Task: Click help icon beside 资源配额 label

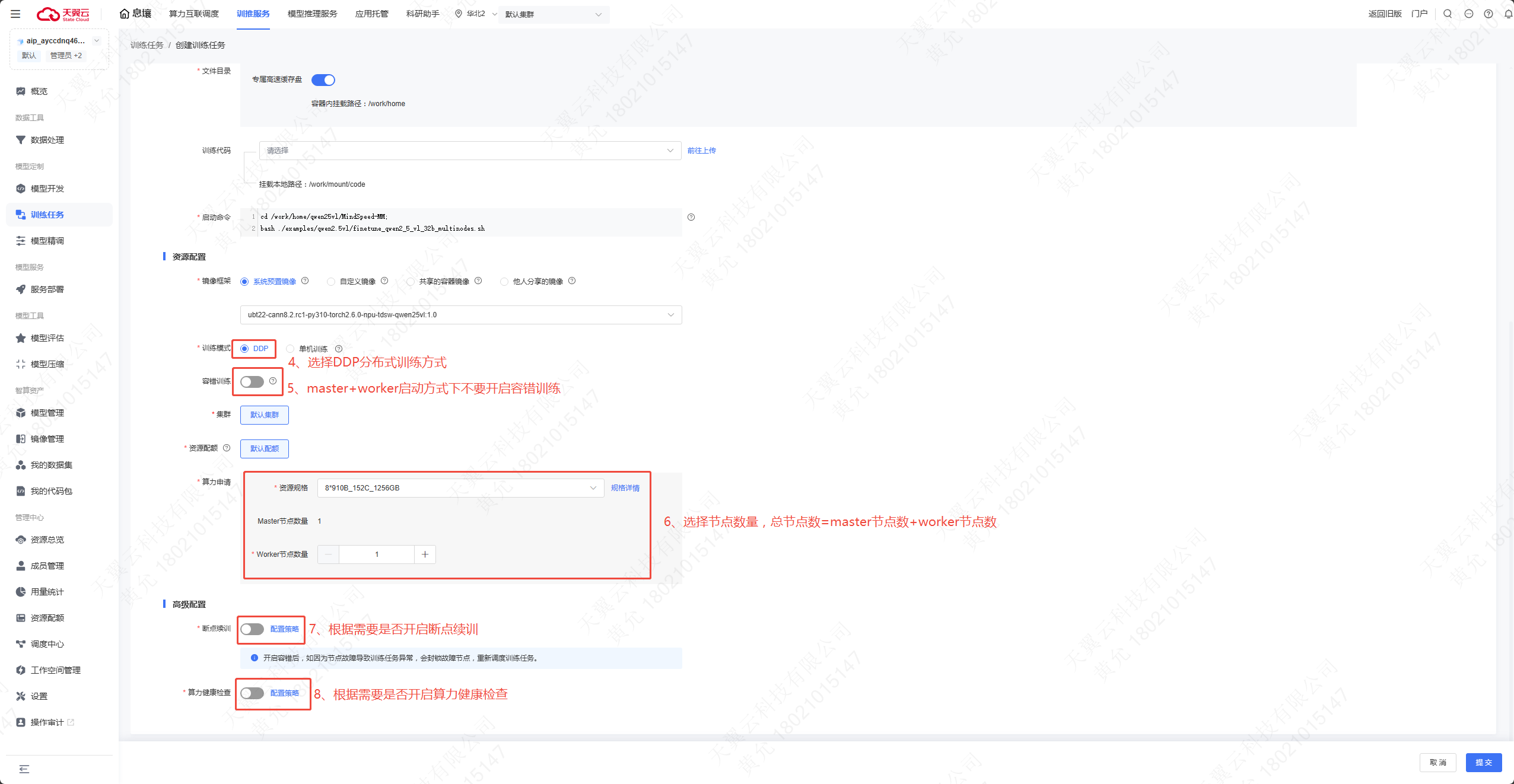Action: click(x=227, y=448)
